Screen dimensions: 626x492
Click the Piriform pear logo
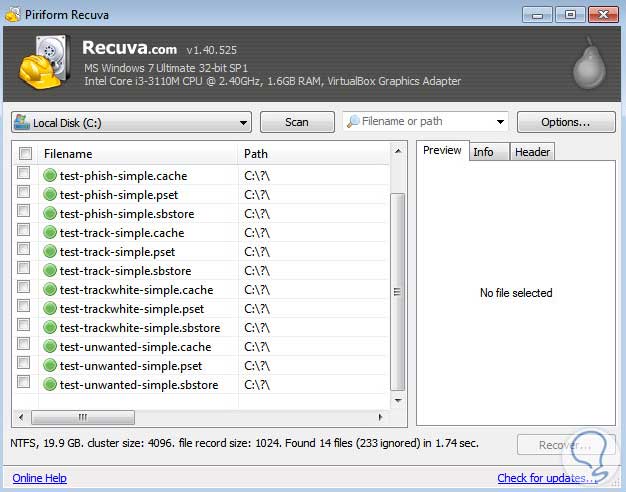click(x=589, y=64)
